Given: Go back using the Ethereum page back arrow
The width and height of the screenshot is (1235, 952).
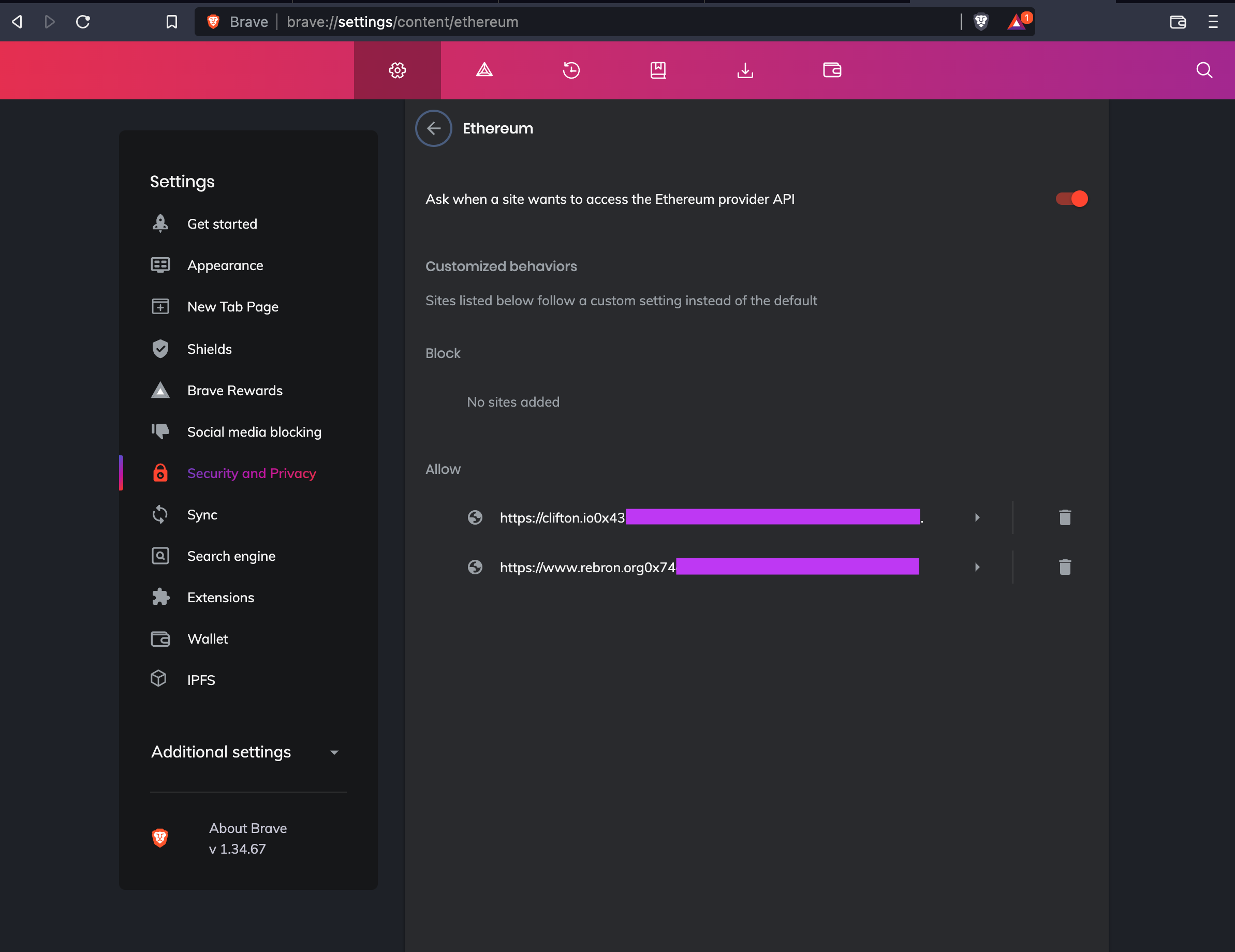Looking at the screenshot, I should 433,128.
